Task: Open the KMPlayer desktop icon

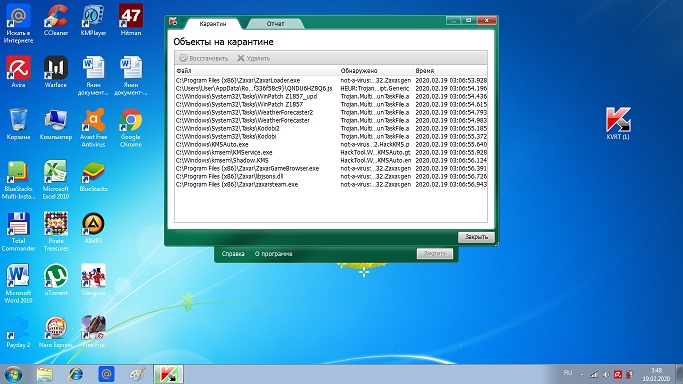Action: pyautogui.click(x=93, y=20)
